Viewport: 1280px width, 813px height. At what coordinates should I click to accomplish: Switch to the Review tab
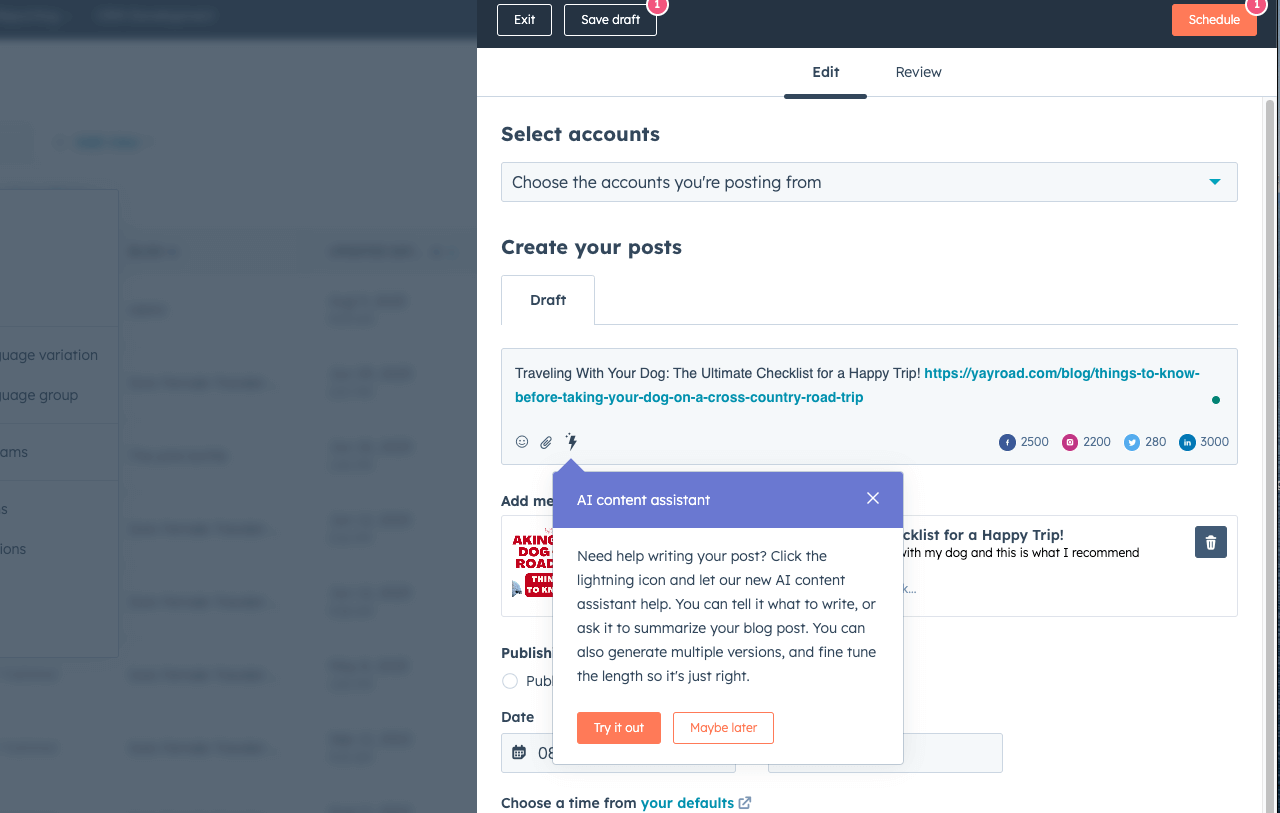(x=918, y=72)
